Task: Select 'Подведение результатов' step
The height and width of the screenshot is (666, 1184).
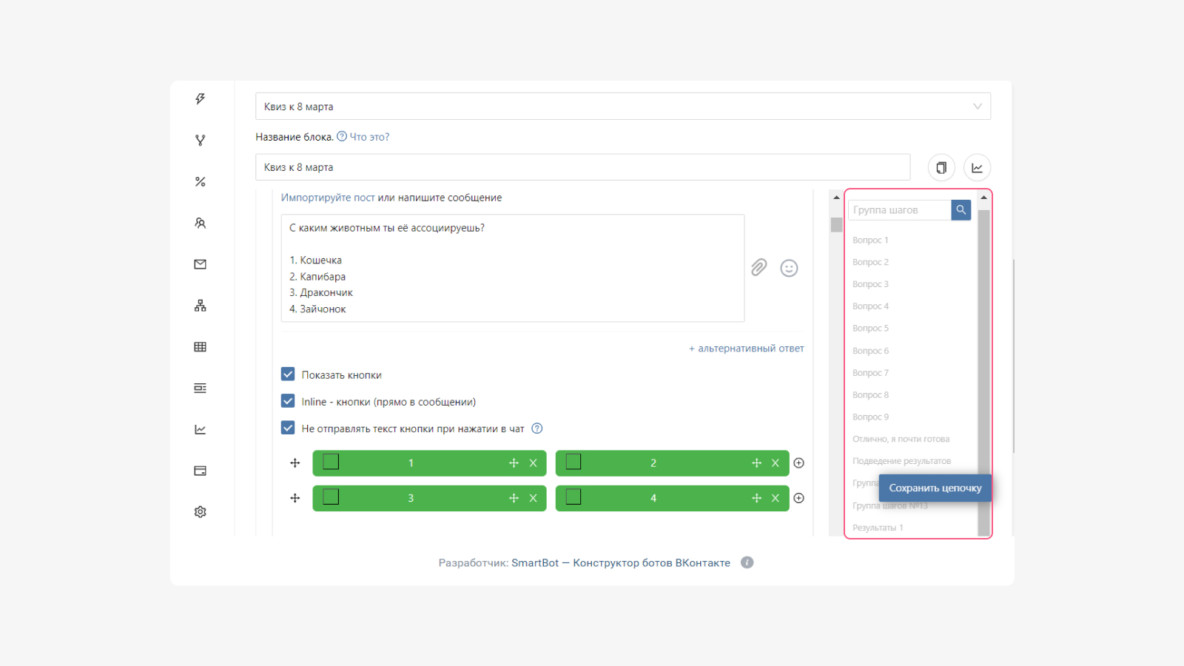Action: pos(902,461)
